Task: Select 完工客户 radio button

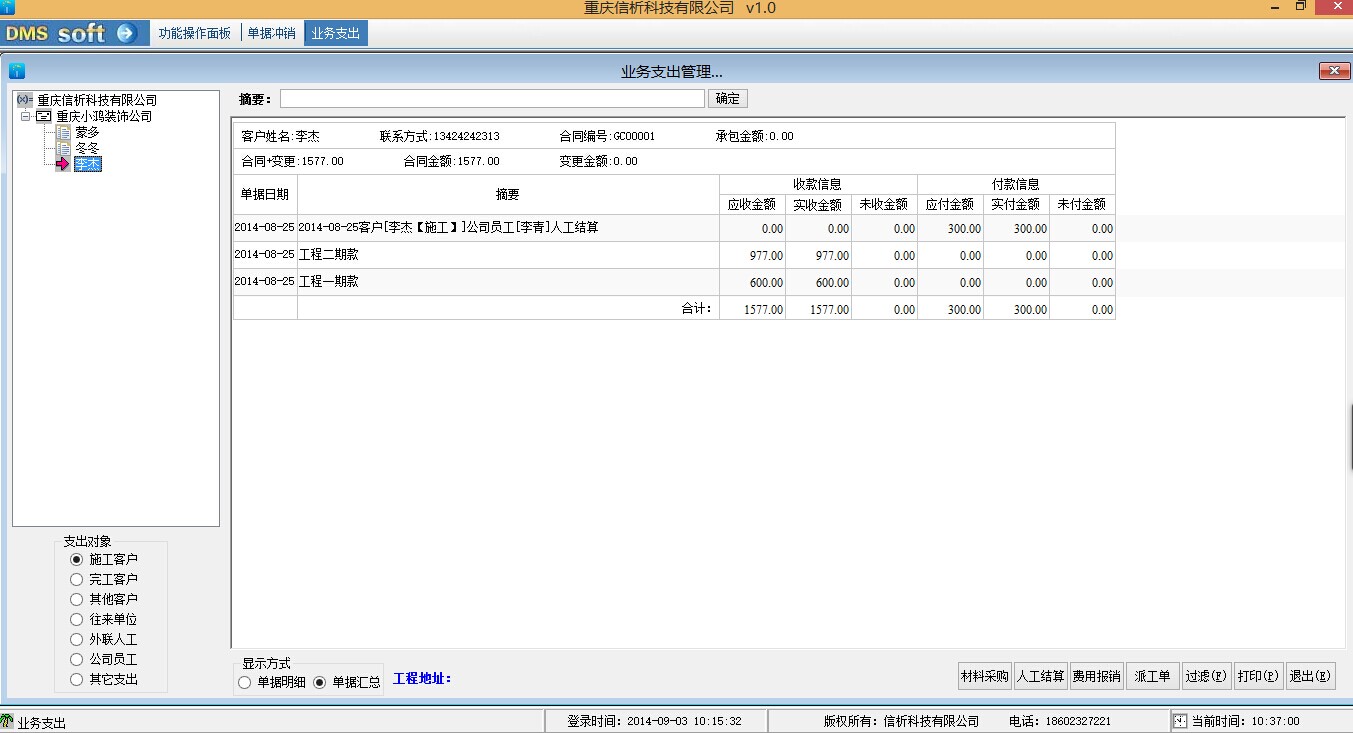Action: click(x=76, y=579)
